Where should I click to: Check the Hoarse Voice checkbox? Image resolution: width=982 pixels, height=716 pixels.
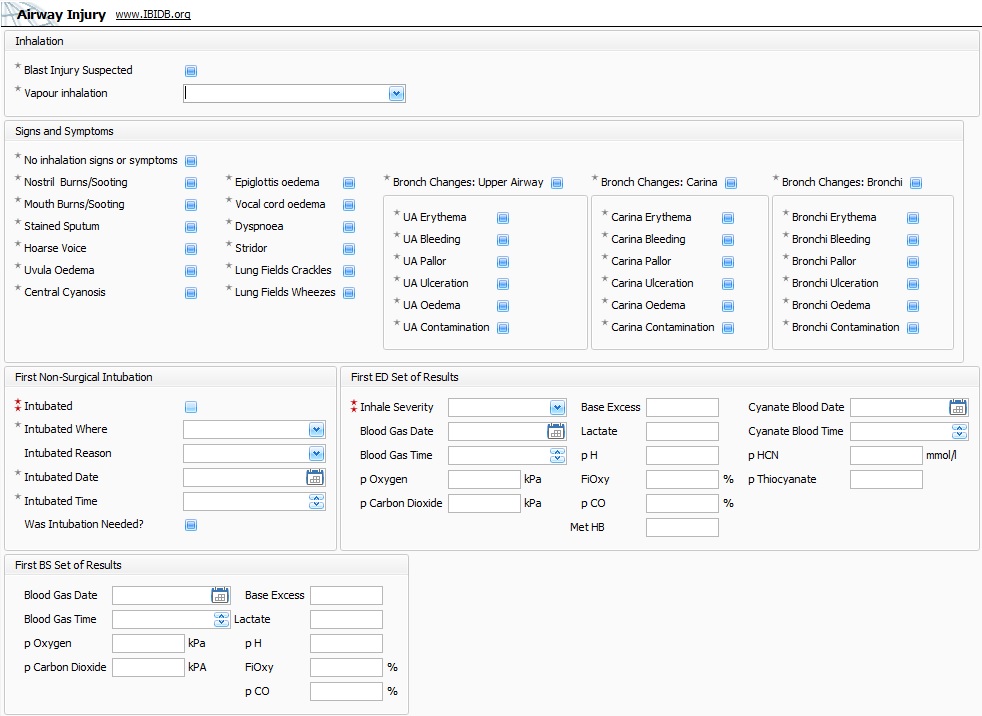[x=191, y=249]
